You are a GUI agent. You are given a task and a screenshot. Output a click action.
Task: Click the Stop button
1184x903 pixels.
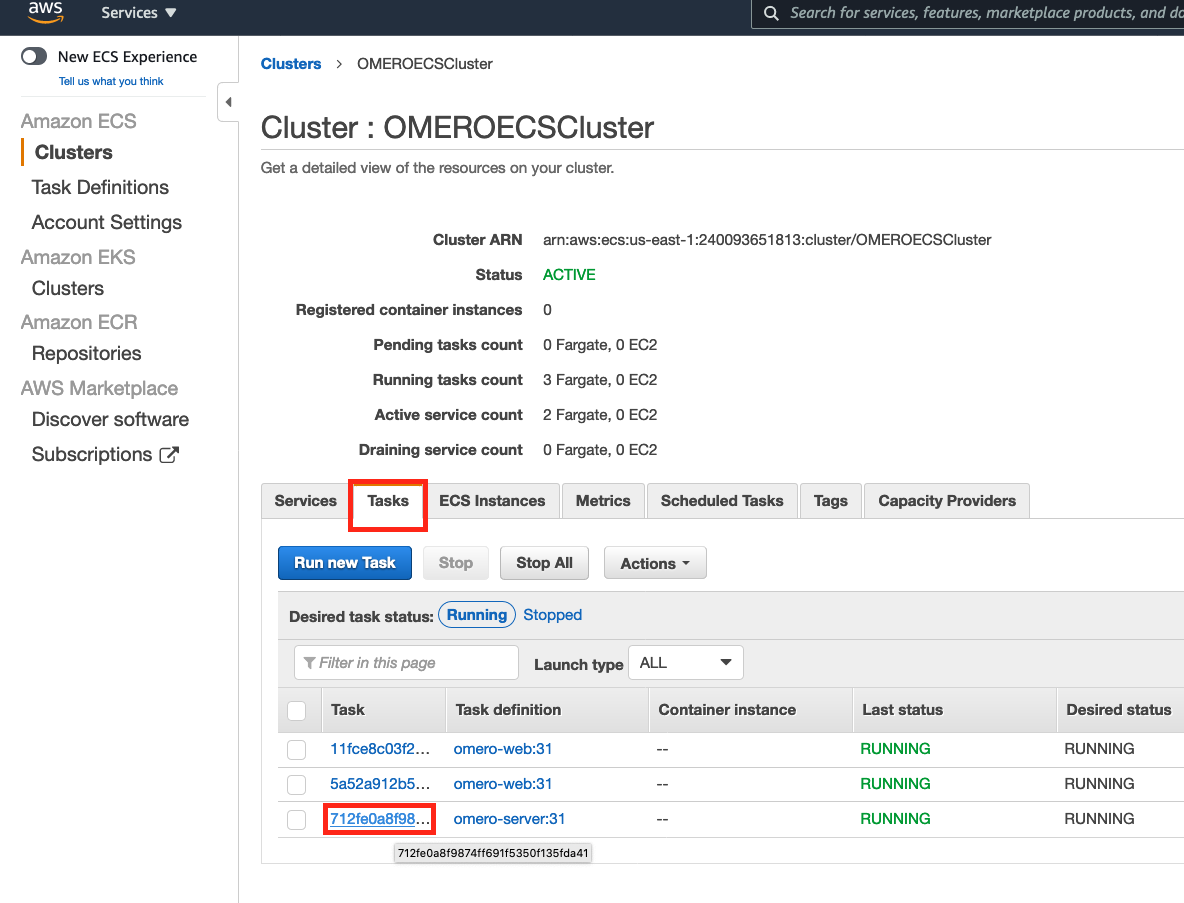coord(456,563)
